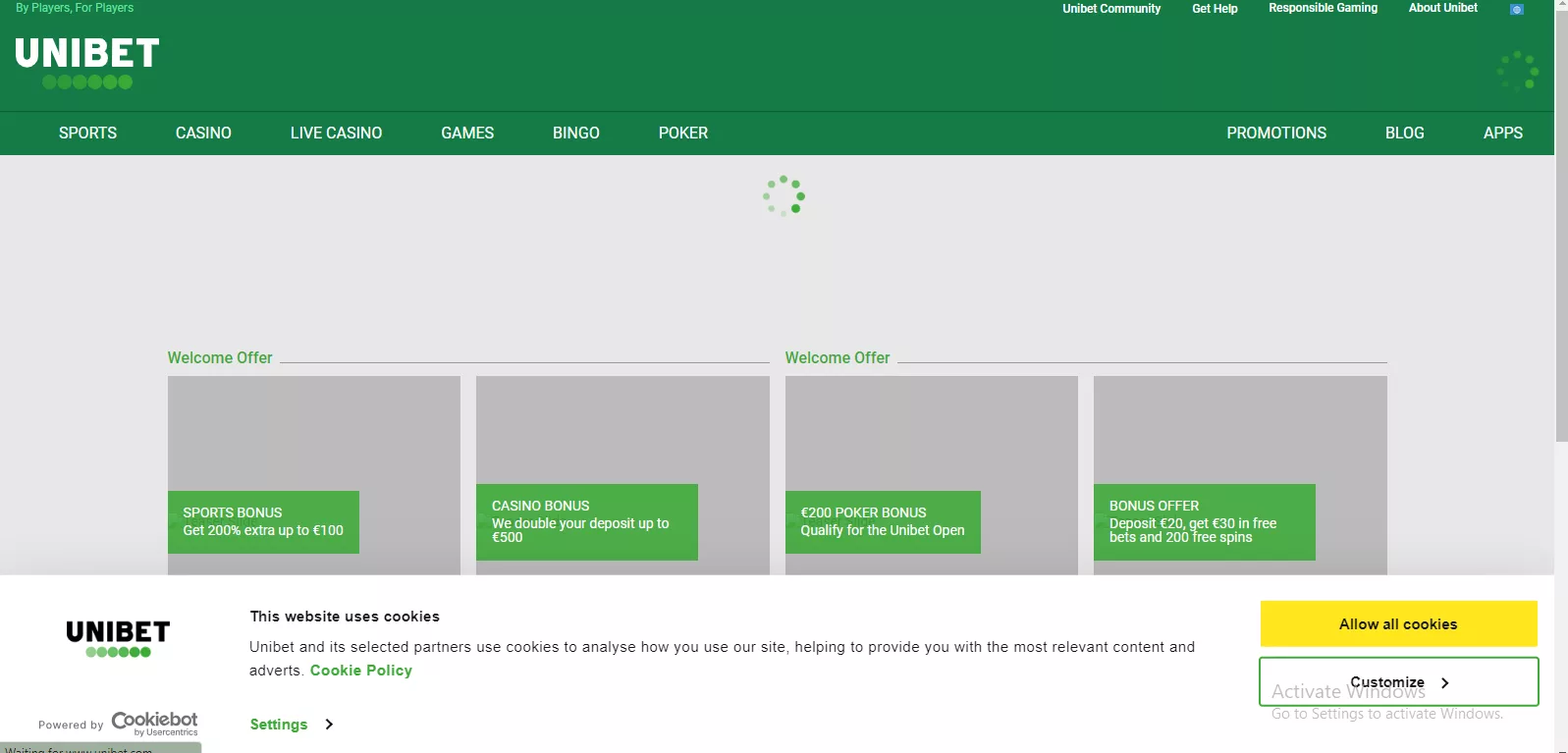The height and width of the screenshot is (753, 1568).
Task: Click the Unibet logo in the header
Action: 87,63
